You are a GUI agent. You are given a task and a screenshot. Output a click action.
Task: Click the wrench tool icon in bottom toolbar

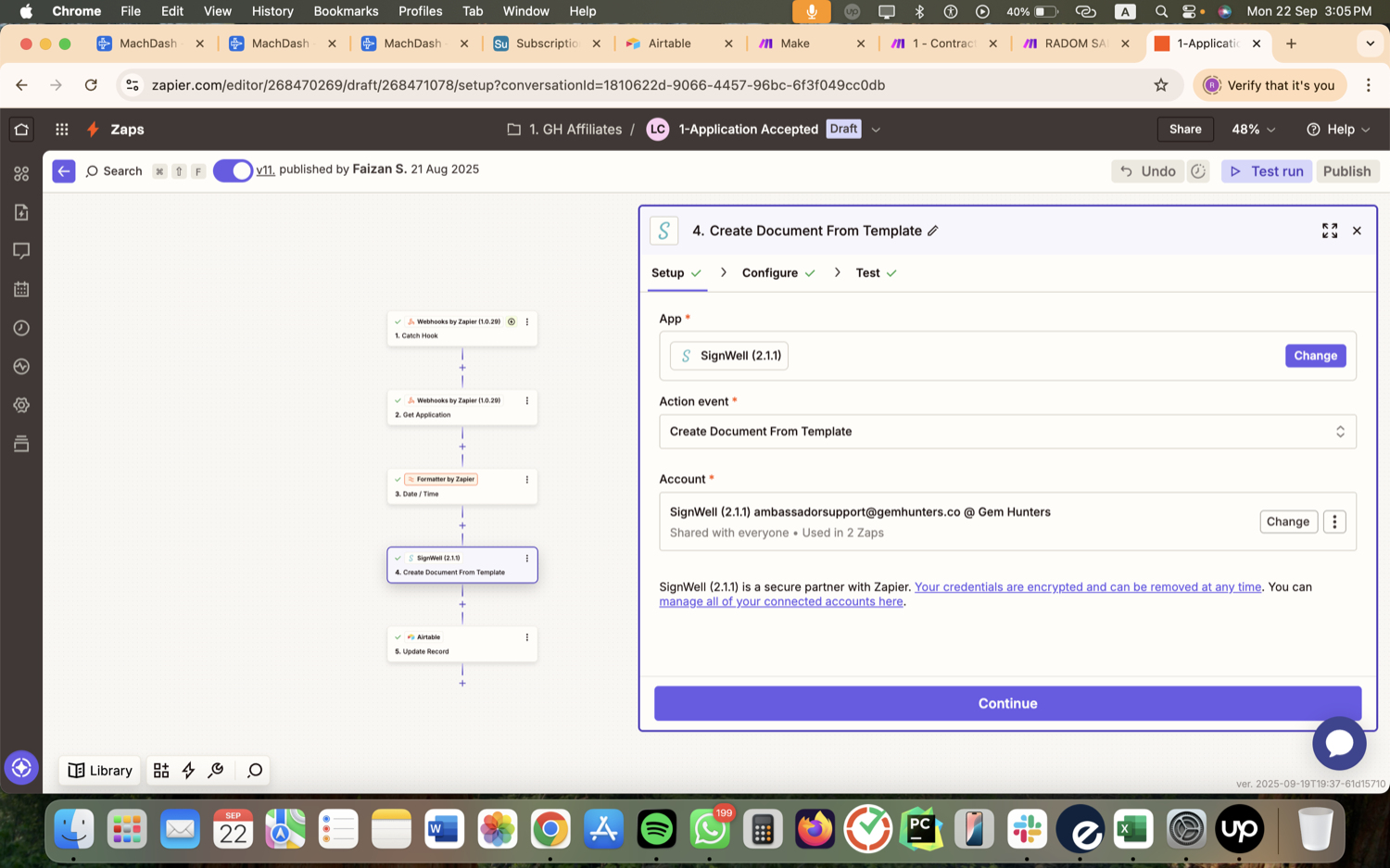pyautogui.click(x=216, y=771)
